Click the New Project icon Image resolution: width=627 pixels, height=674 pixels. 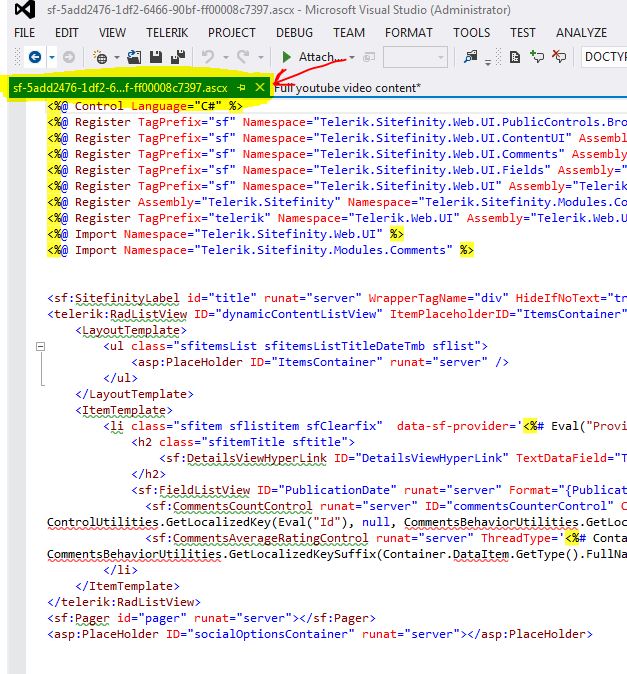tap(100, 57)
